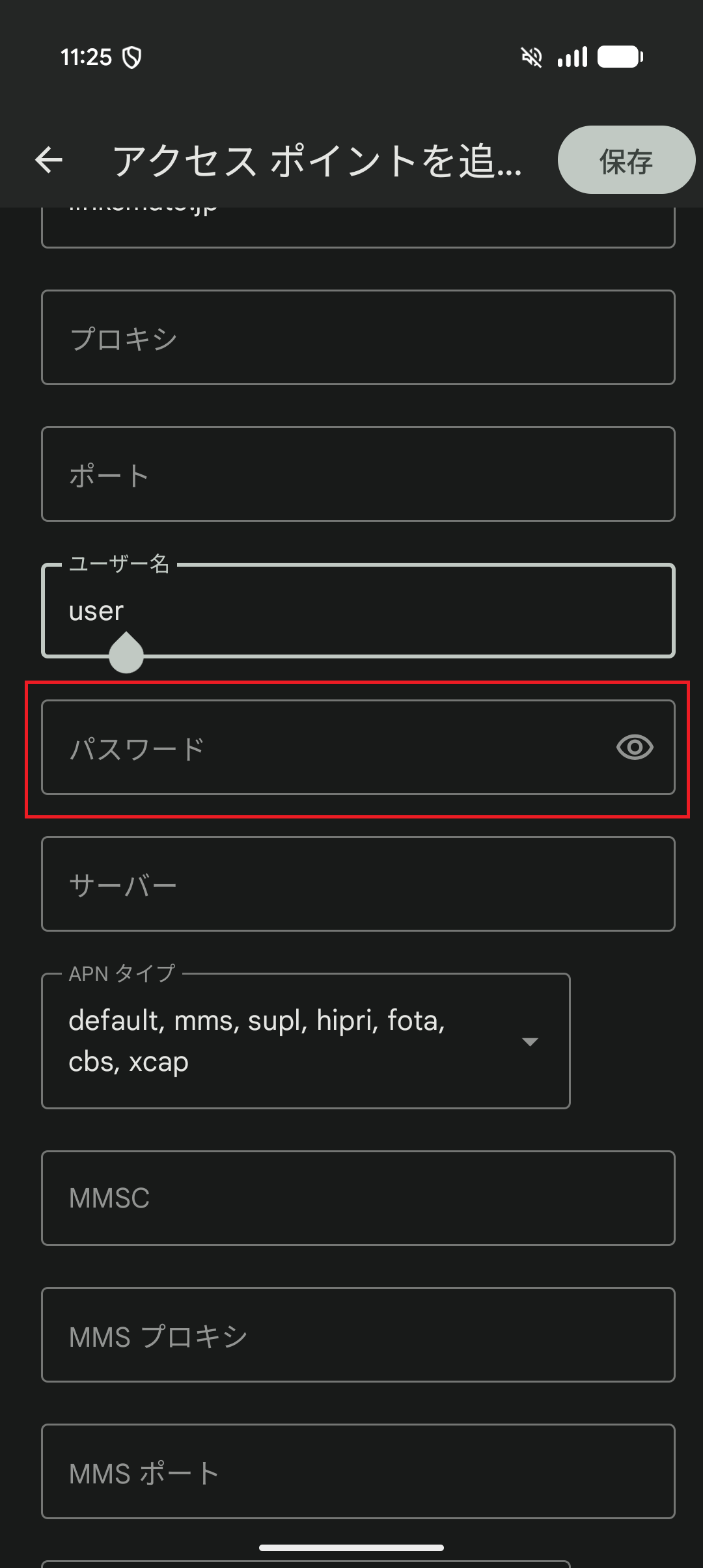
Task: Tap the dropdown arrow beside xcap text
Action: coord(531,1041)
